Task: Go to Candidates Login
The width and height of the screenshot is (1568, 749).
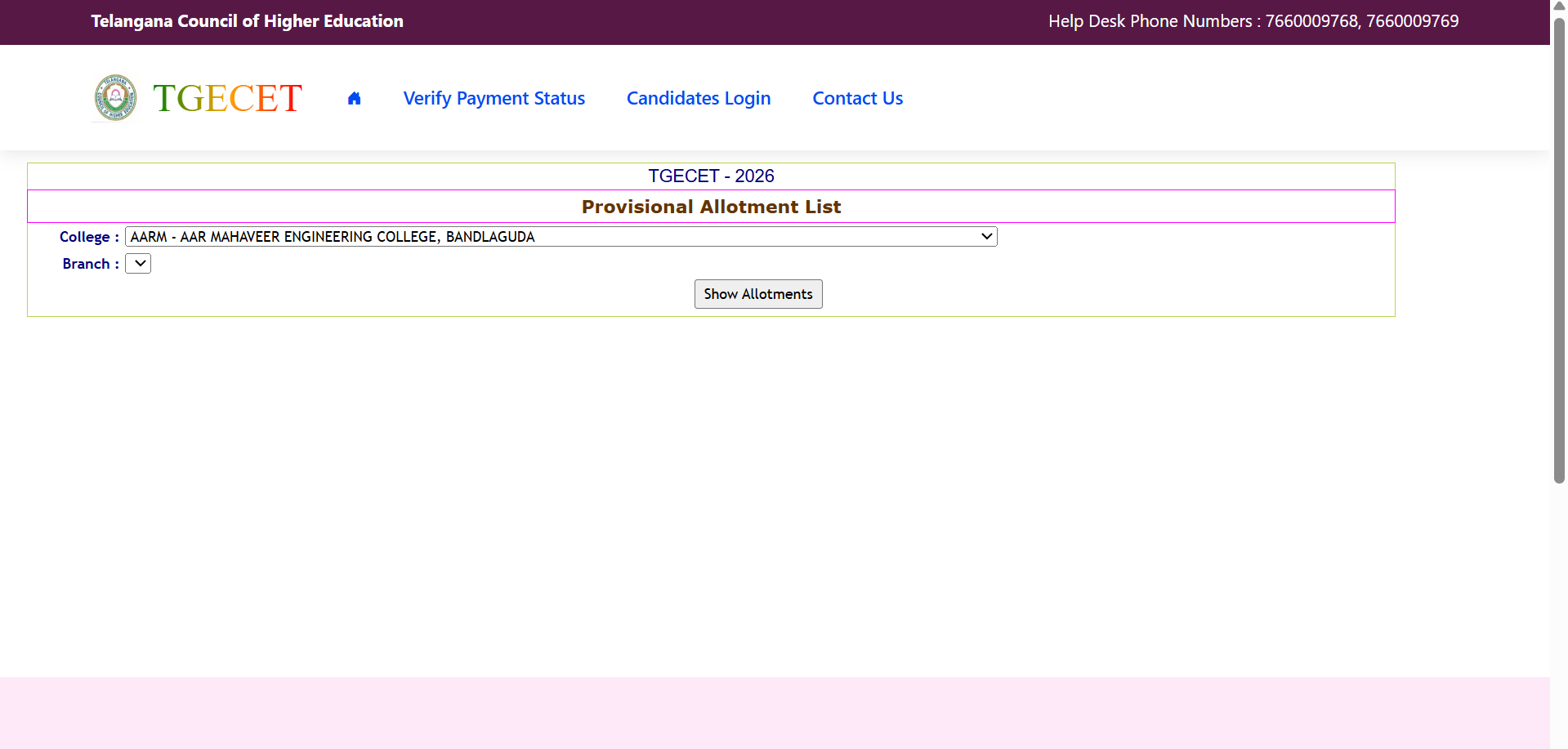Action: [698, 98]
